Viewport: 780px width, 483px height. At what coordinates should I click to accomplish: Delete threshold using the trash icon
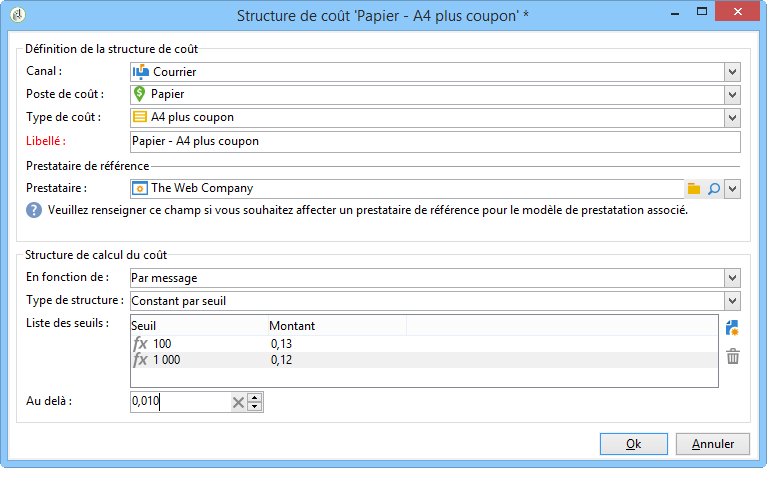(x=733, y=356)
